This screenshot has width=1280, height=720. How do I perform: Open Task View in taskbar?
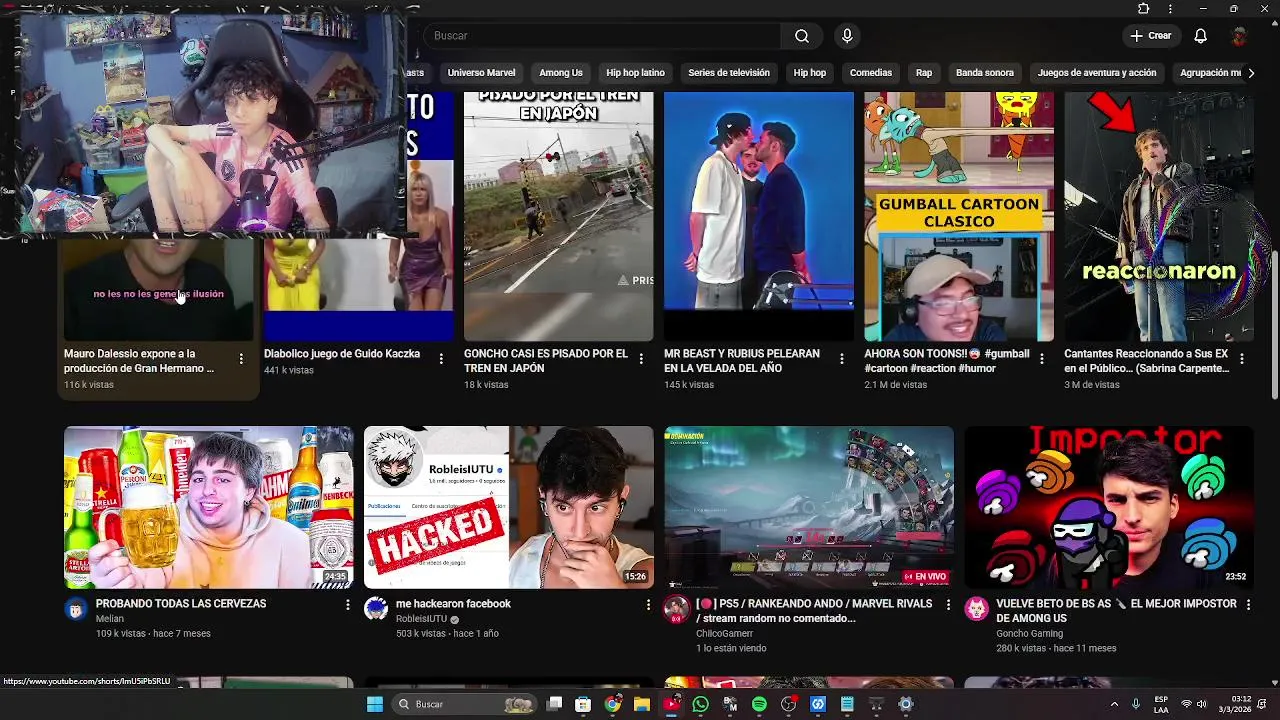555,704
